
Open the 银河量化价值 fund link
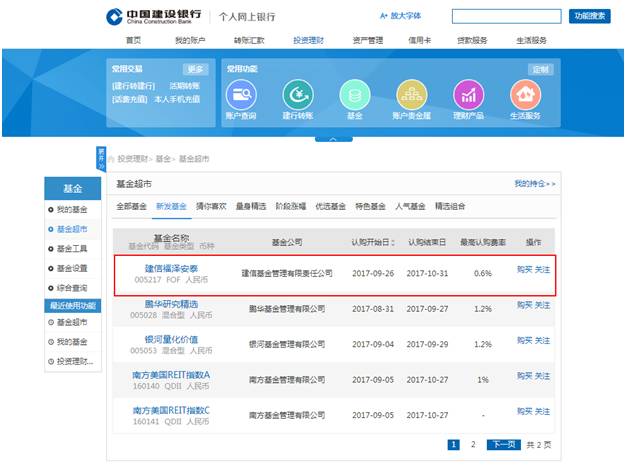click(171, 340)
